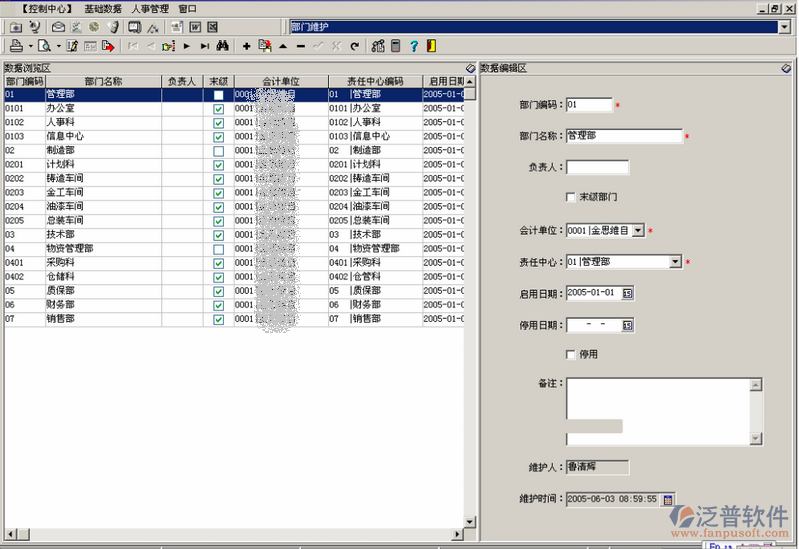The image size is (799, 549).
Task: Open the 基础数据 menu
Action: tap(103, 8)
